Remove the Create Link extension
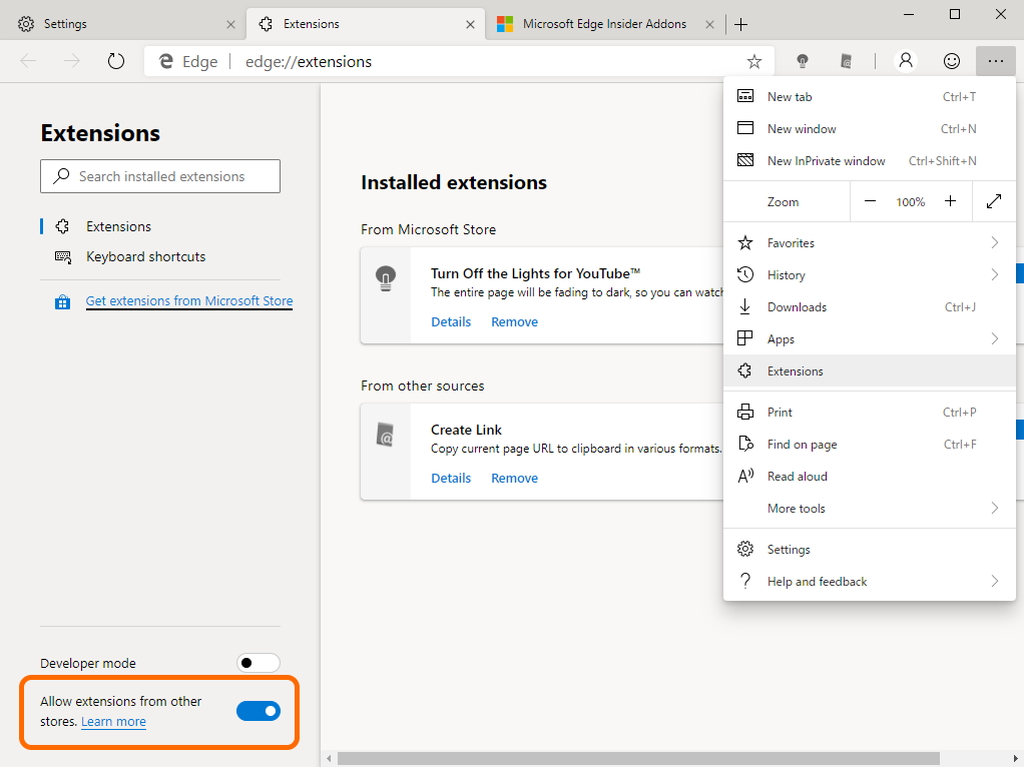Viewport: 1024px width, 767px height. click(514, 478)
